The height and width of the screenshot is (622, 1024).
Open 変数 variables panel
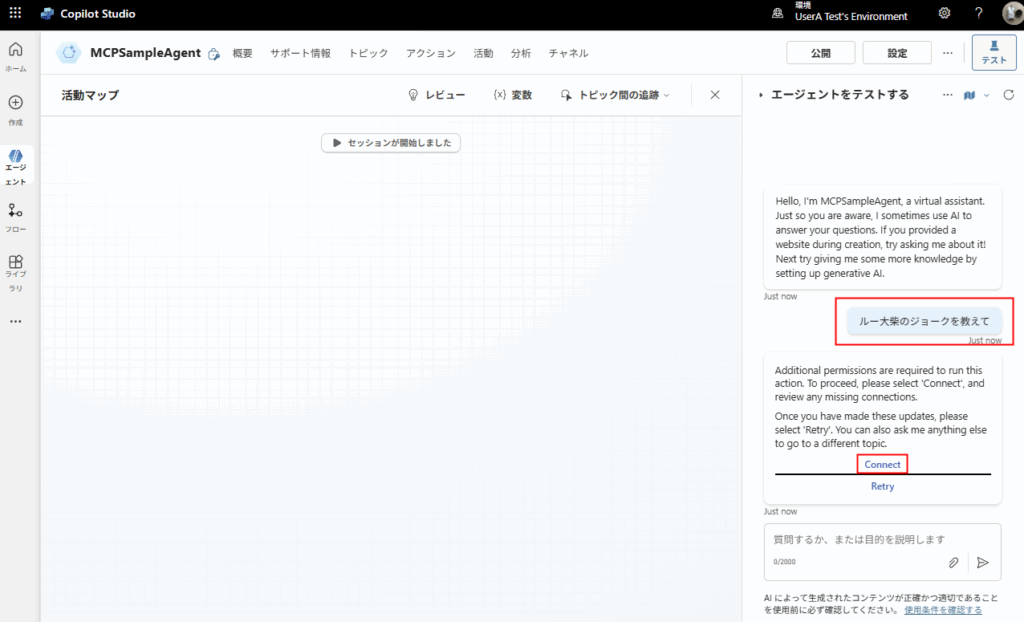(513, 95)
